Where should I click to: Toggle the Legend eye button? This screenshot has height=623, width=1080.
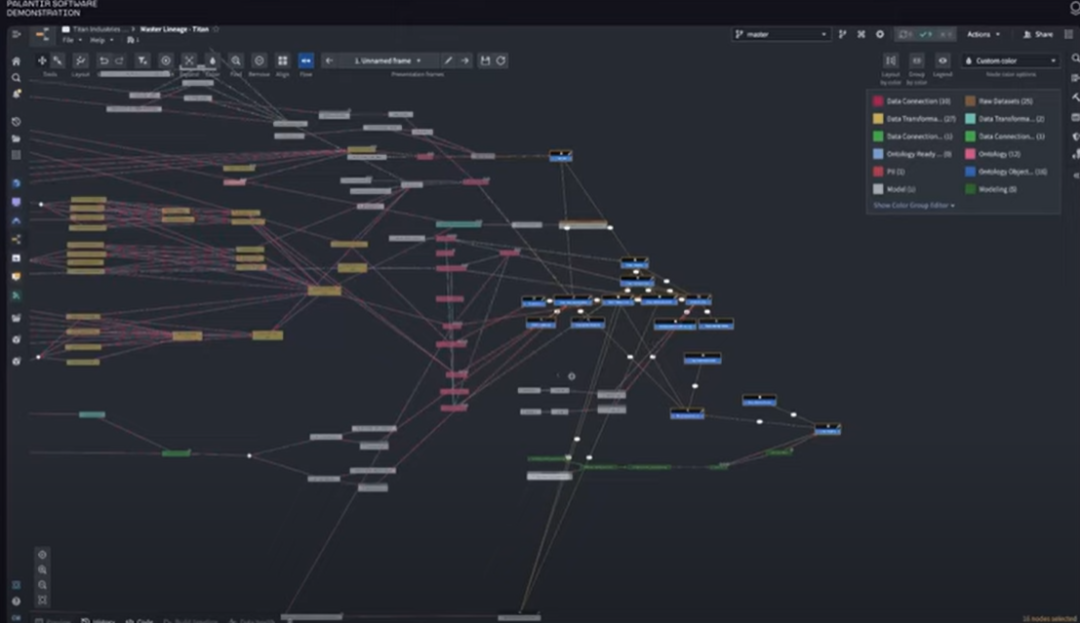(x=942, y=61)
